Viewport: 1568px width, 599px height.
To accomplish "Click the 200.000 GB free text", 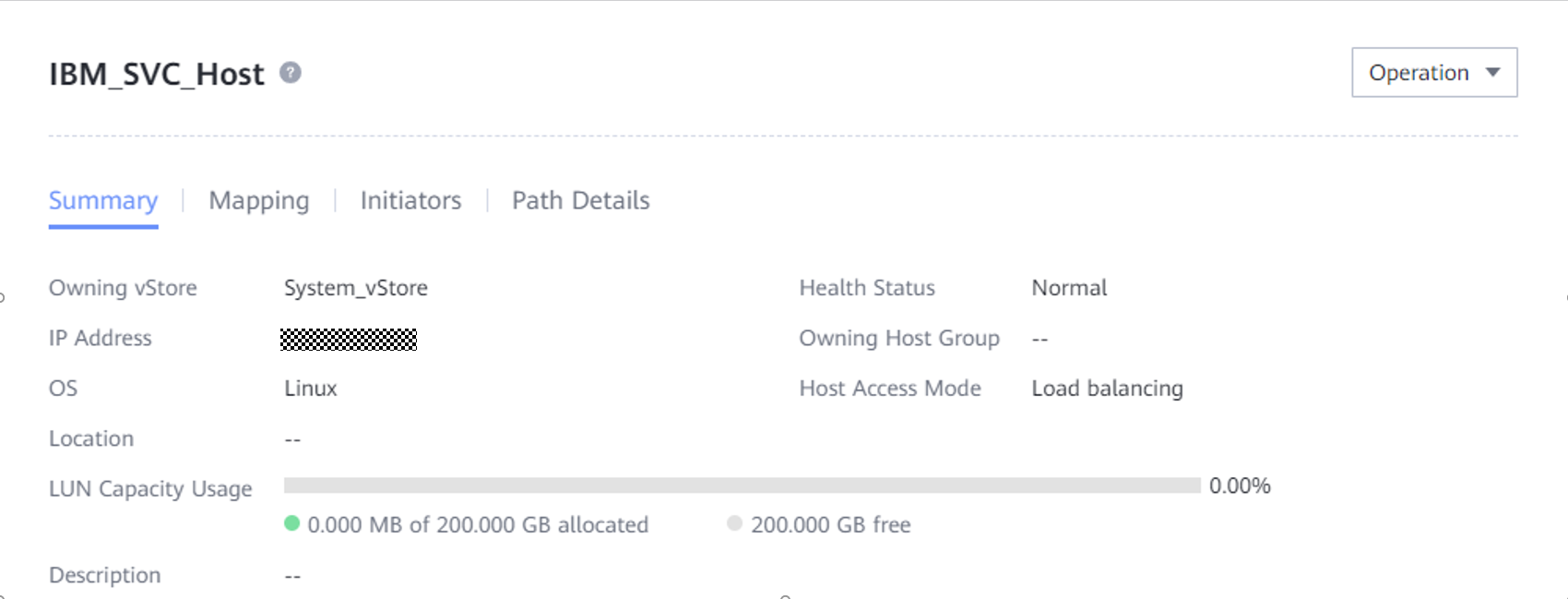I will tap(830, 524).
